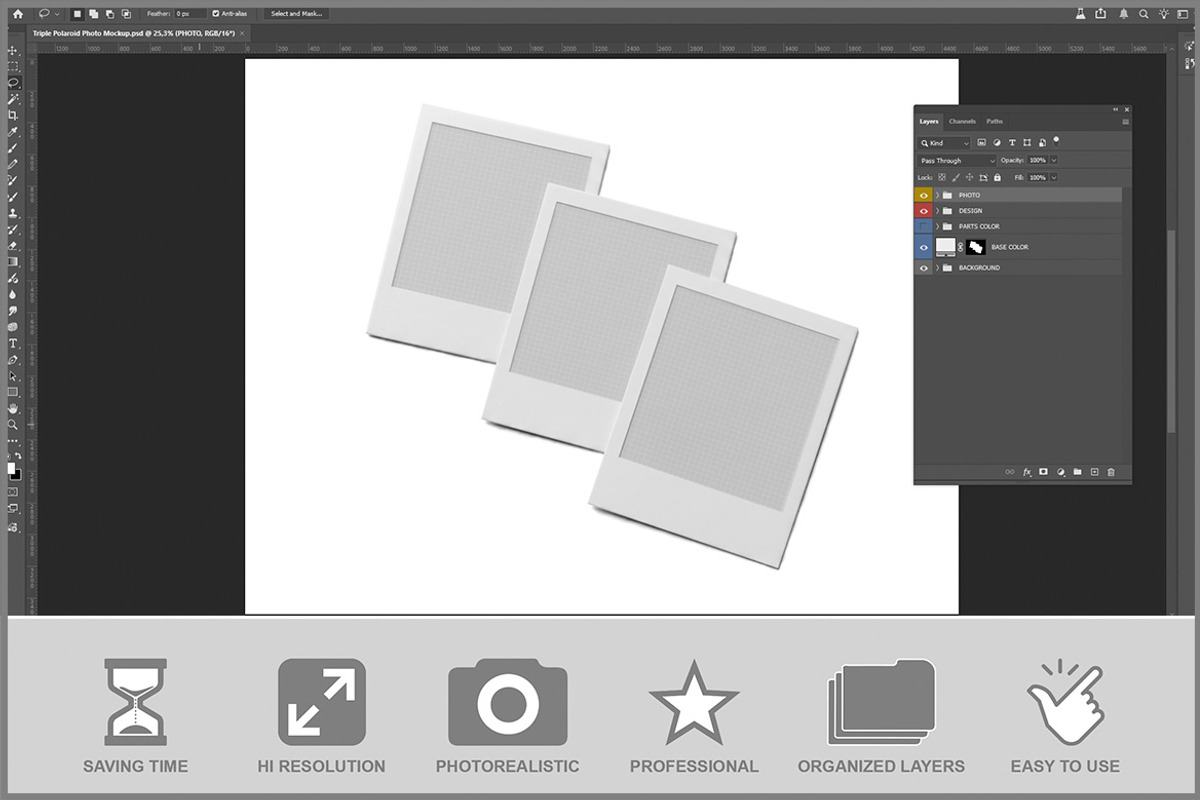Expand the PARTS COLOR group
Image resolution: width=1200 pixels, height=800 pixels.
coord(937,226)
